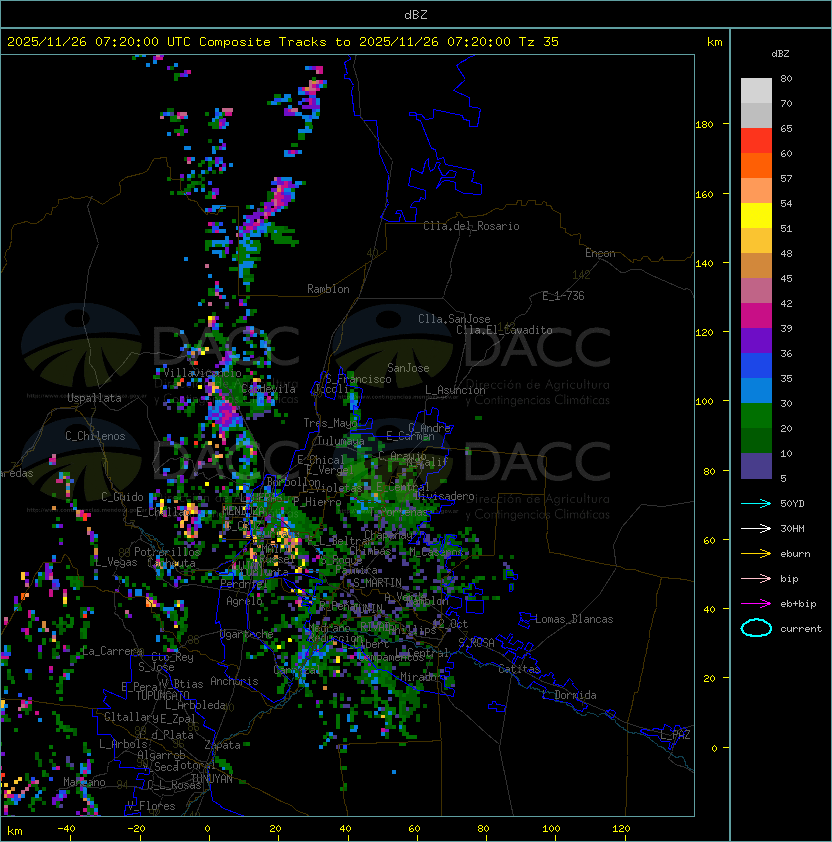
Task: Click the '0' tick label on bottom axis
Action: pyautogui.click(x=207, y=829)
